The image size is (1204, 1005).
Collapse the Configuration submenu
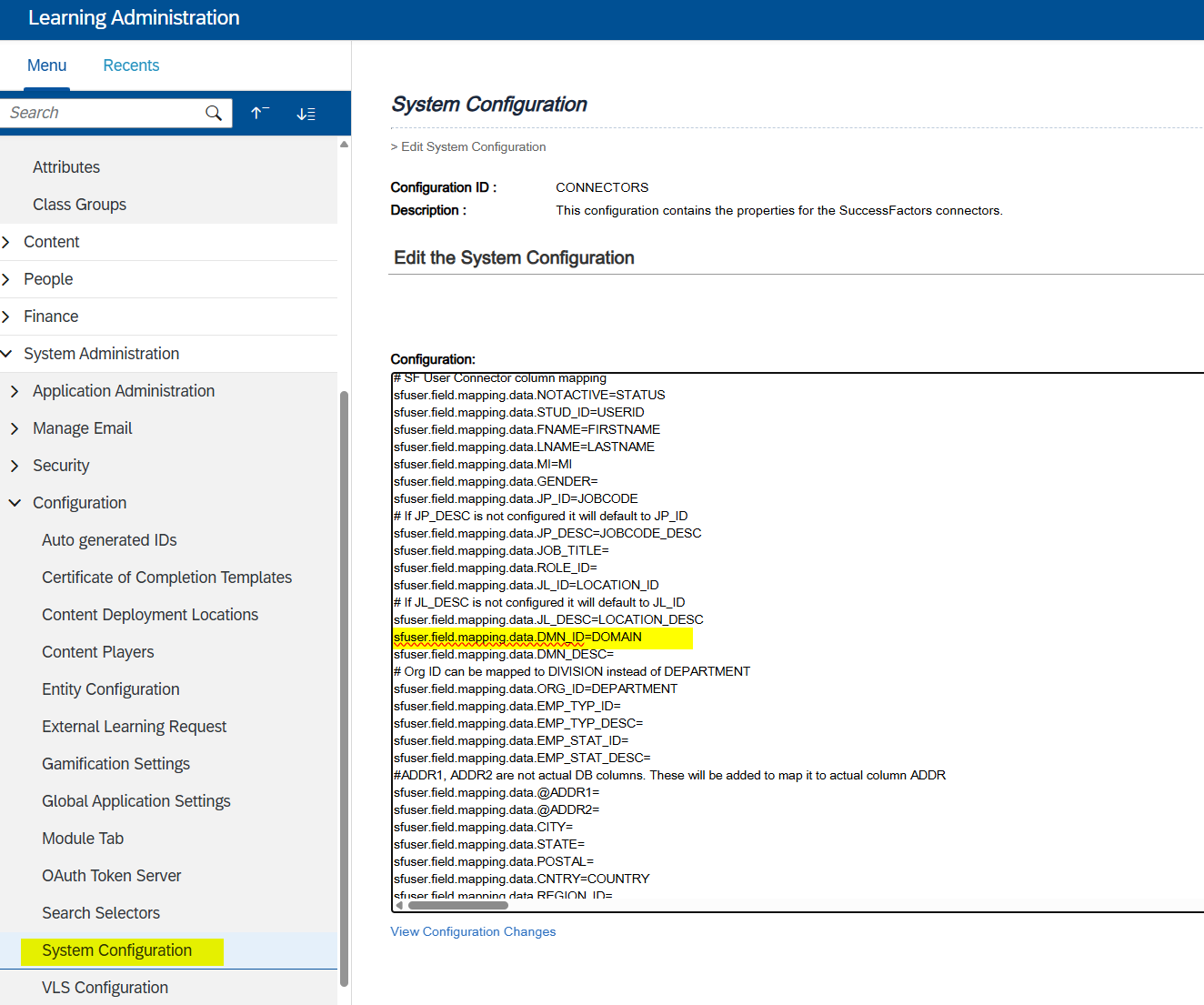15,503
